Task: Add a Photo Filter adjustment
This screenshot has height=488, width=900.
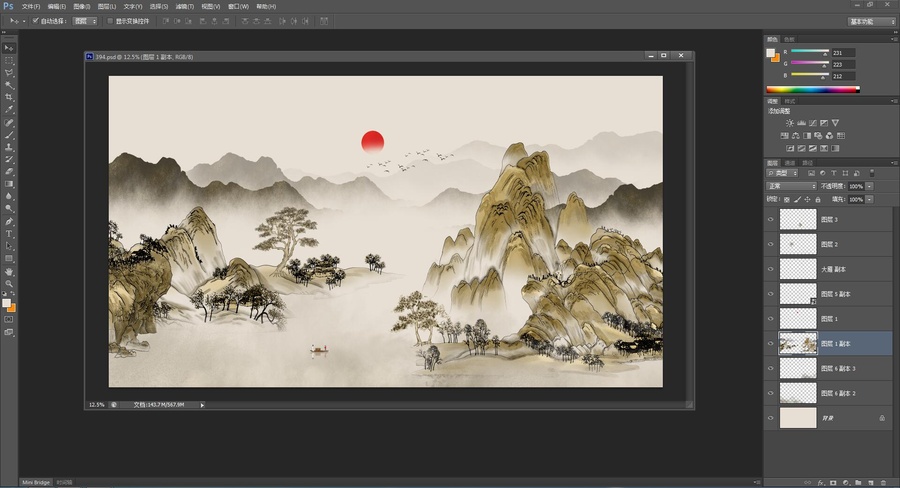Action: [818, 135]
